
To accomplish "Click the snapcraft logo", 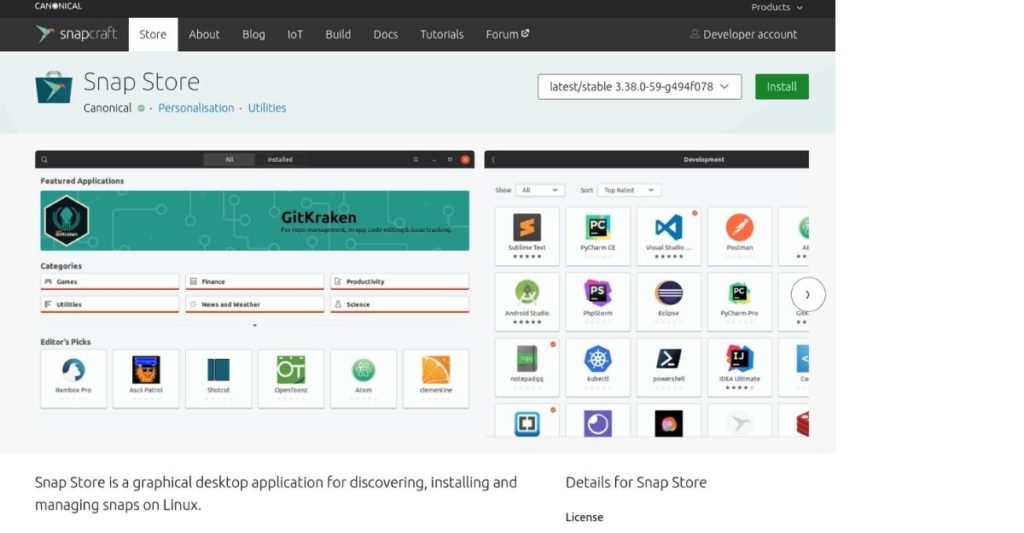I will pos(76,34).
